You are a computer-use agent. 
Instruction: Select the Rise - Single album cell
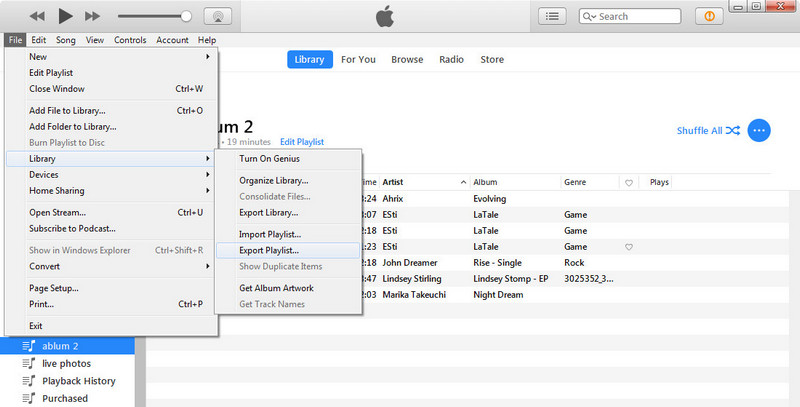497,263
